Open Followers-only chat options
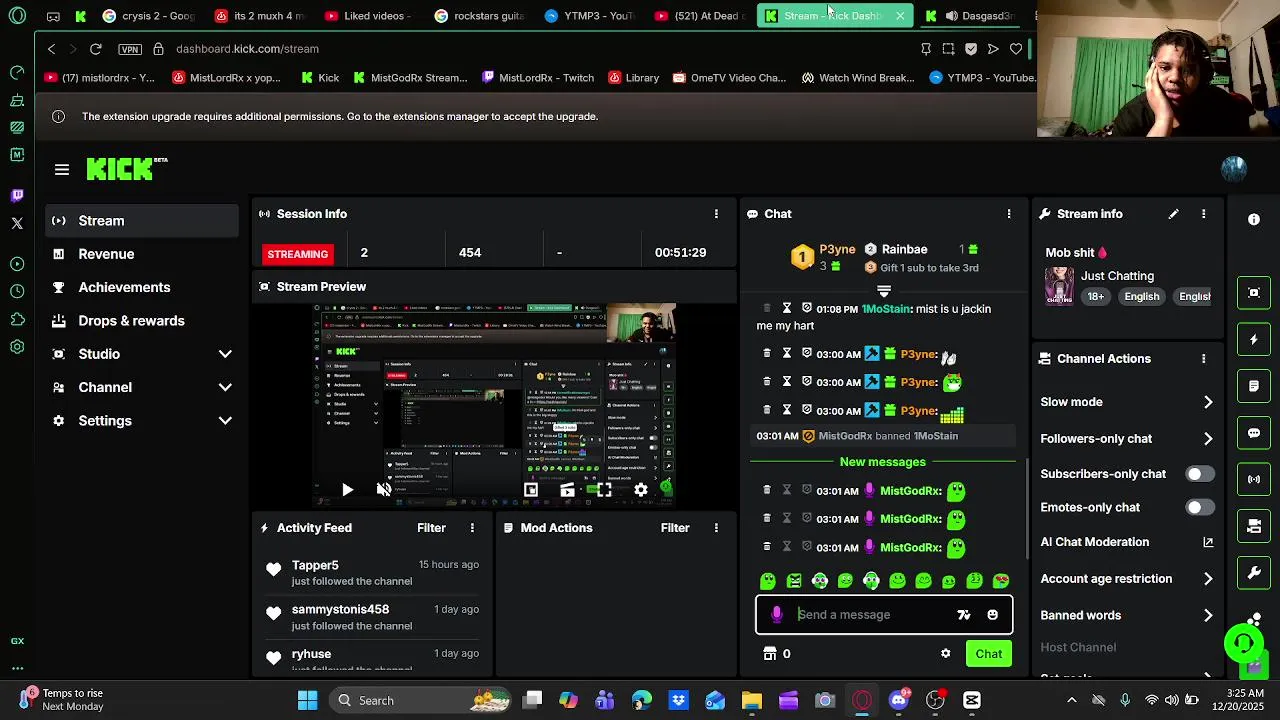The image size is (1280, 720). point(1127,439)
